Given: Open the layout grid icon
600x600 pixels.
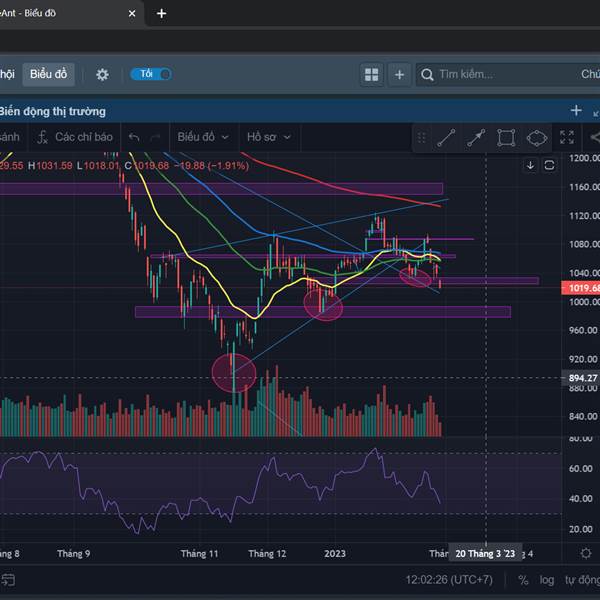Looking at the screenshot, I should [372, 74].
